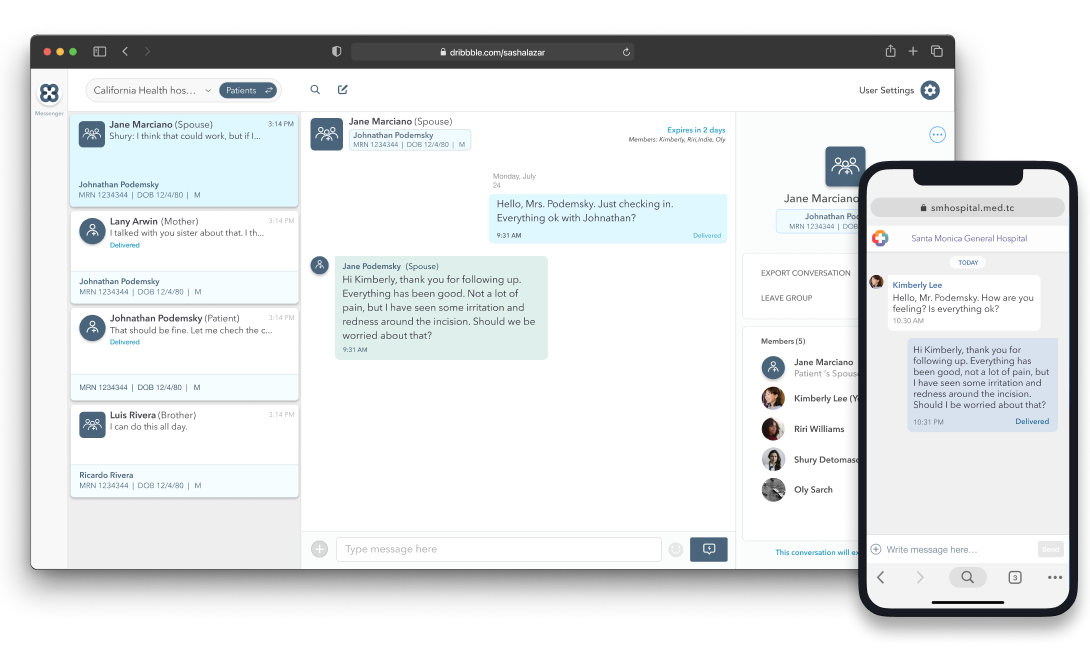
Task: Click the Safari sidebar toggle icon
Action: 99,51
